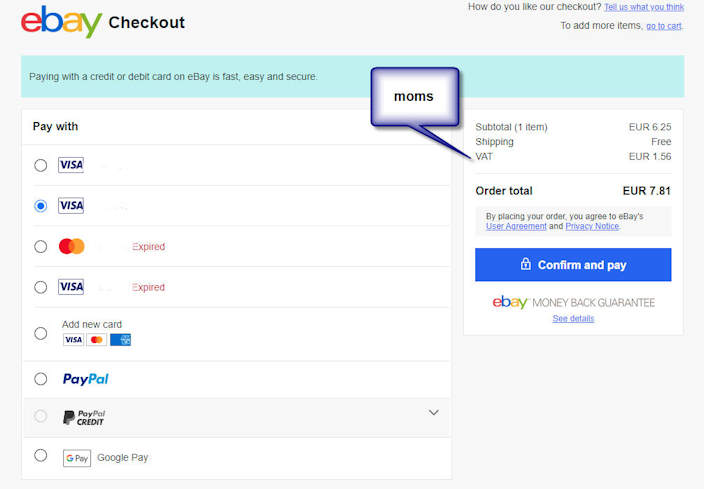
Task: Choose the Google Pay radio button
Action: click(x=40, y=455)
